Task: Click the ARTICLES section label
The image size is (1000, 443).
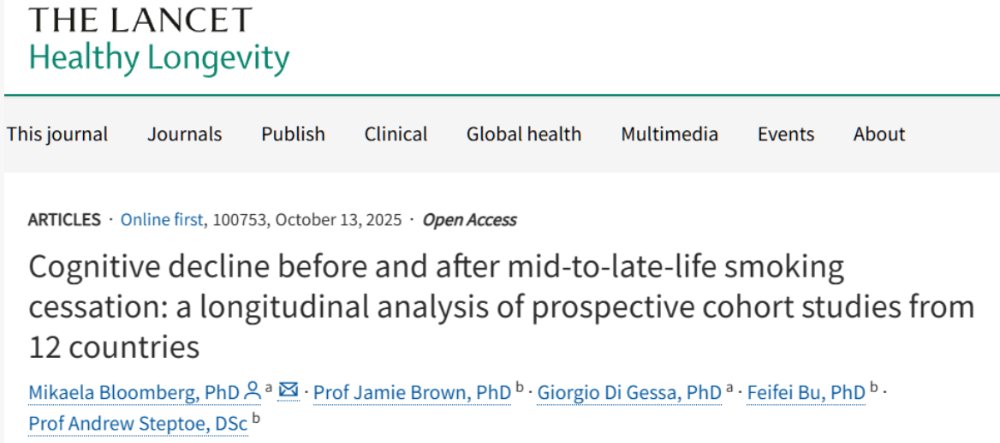Action: coord(65,220)
